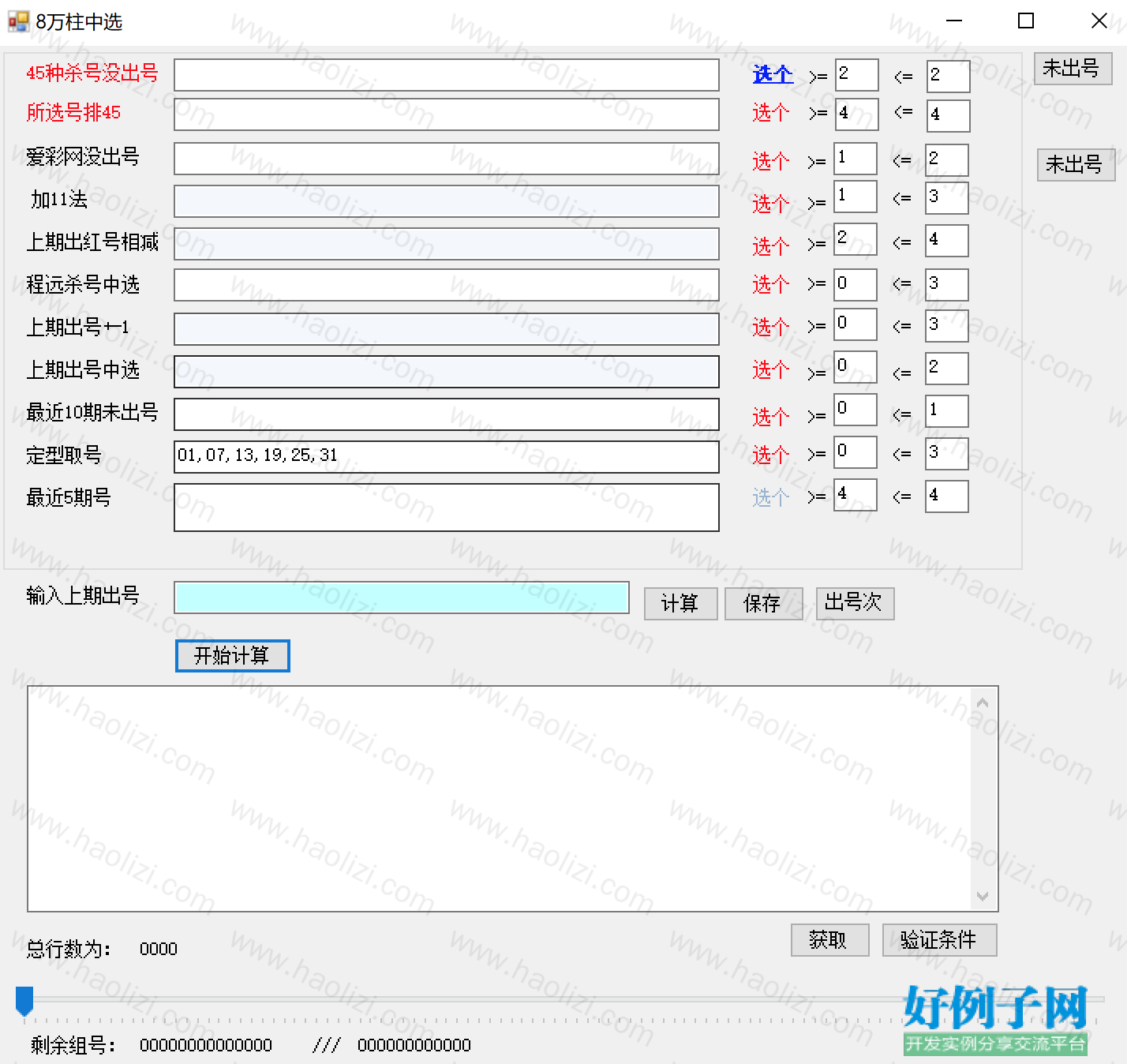Click the 选个 link in 定型取号 row
Image resolution: width=1127 pixels, height=1064 pixels.
tap(771, 455)
